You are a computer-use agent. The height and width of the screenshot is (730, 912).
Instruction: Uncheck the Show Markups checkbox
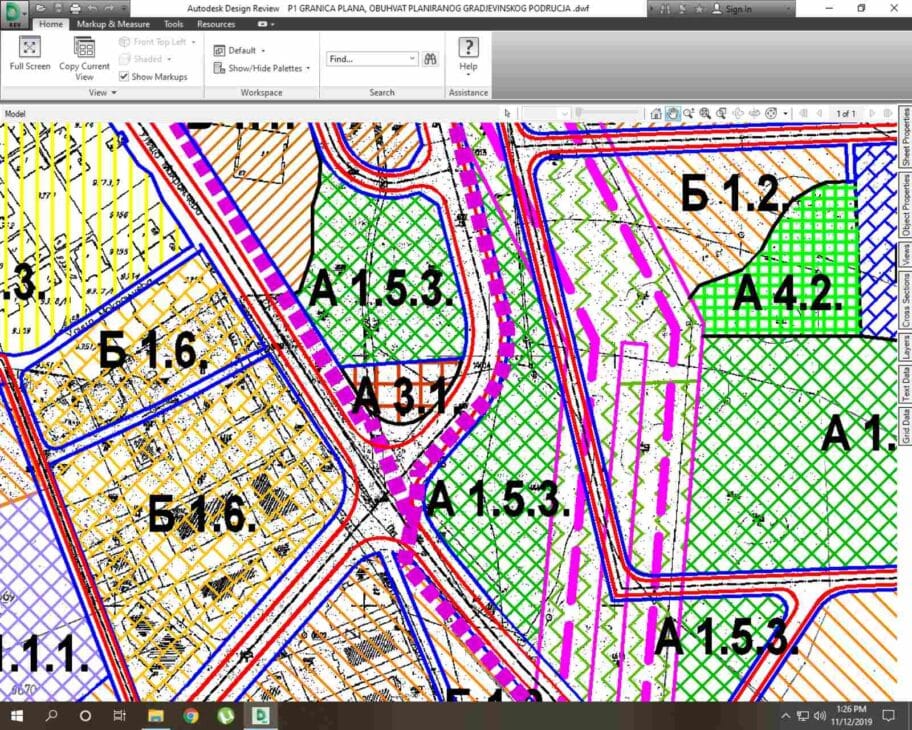point(124,77)
